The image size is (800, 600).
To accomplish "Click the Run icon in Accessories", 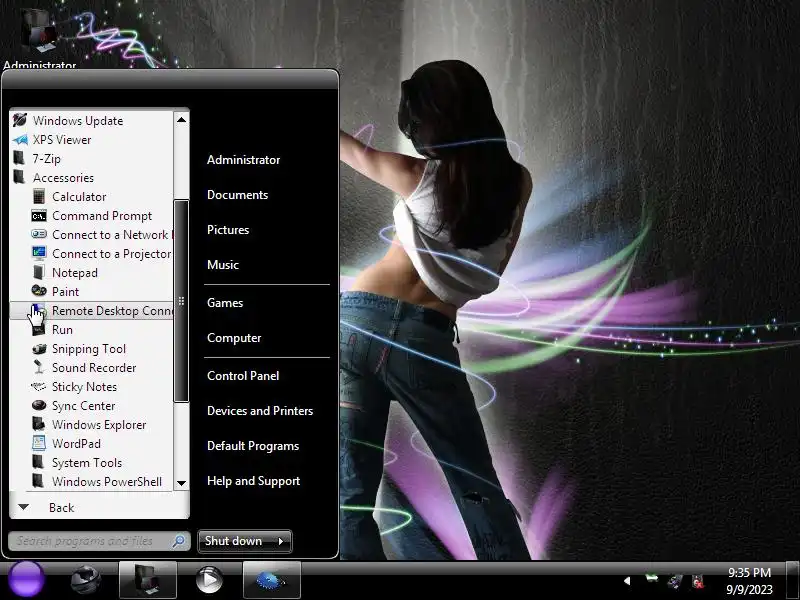I will coord(39,330).
